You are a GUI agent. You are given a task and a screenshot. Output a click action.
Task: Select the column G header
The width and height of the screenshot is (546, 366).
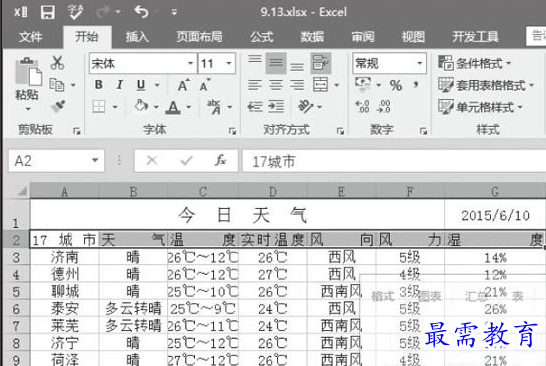pyautogui.click(x=495, y=191)
